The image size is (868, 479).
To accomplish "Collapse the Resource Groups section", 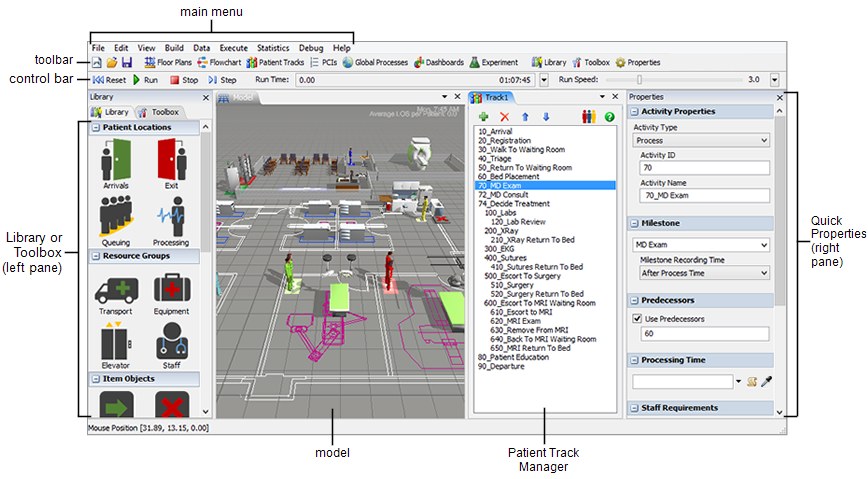I will tap(96, 256).
